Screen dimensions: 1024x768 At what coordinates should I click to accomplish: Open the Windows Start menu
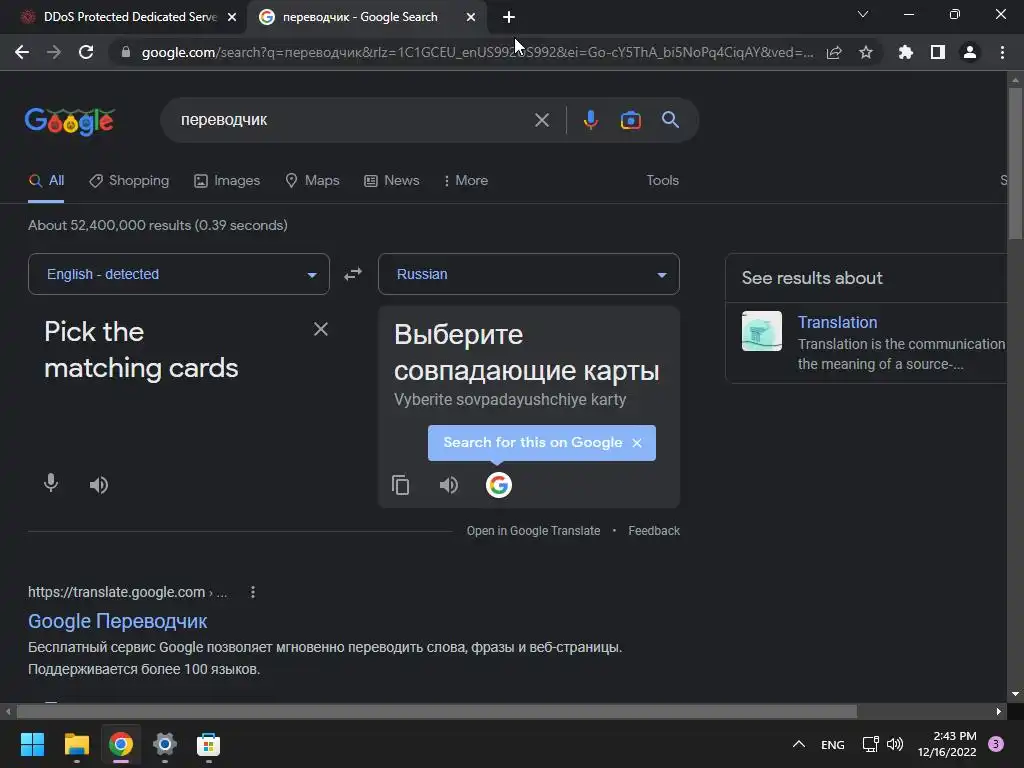point(32,744)
